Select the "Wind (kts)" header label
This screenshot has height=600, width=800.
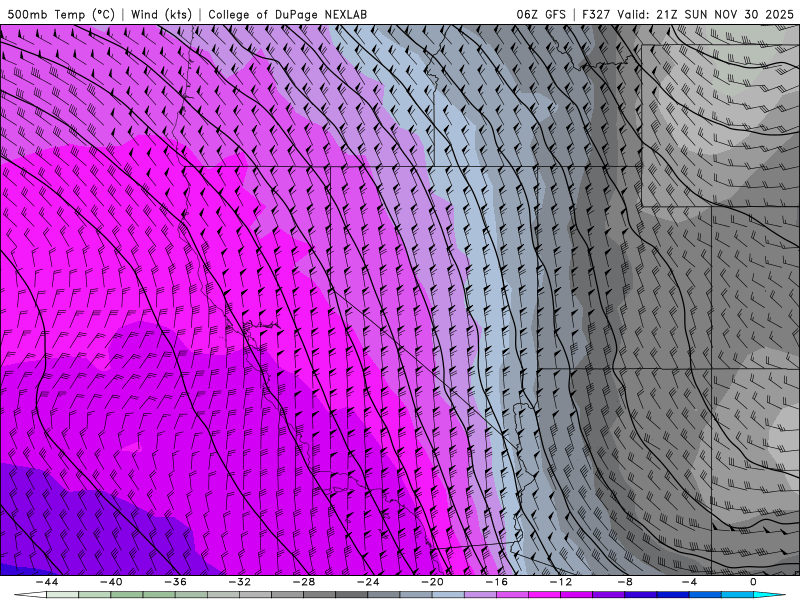tap(161, 15)
